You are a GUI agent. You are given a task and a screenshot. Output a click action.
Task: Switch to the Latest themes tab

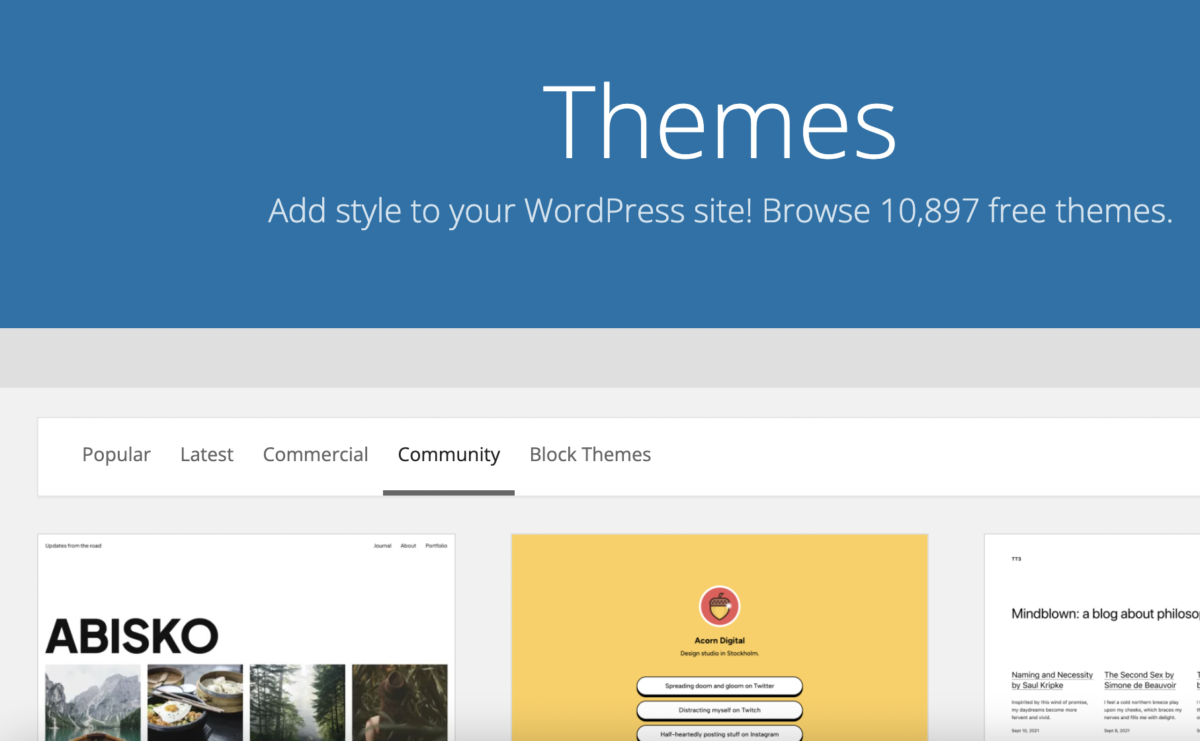click(206, 454)
